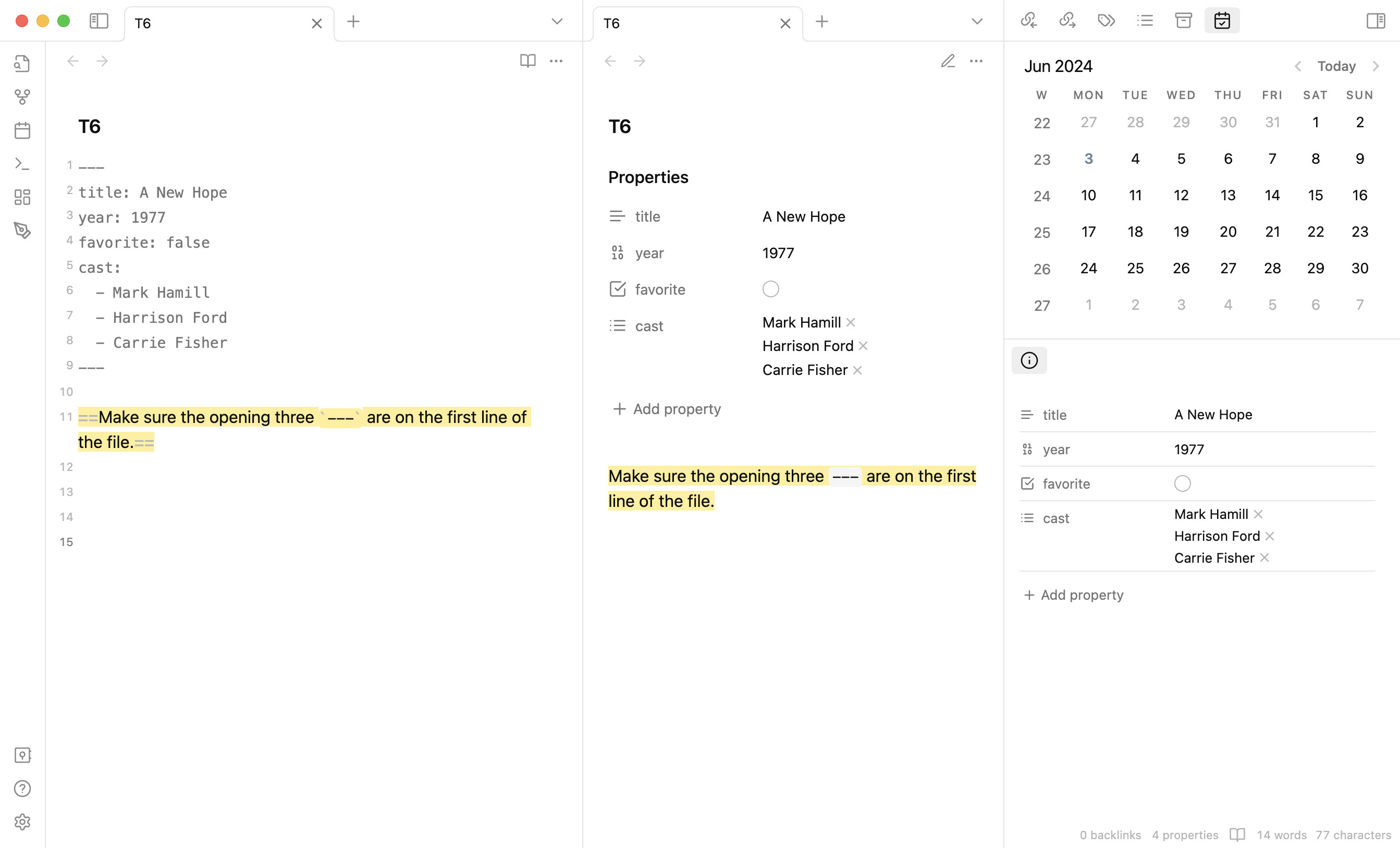This screenshot has width=1400, height=848.
Task: Toggle the left sidebar icon
Action: tap(99, 21)
